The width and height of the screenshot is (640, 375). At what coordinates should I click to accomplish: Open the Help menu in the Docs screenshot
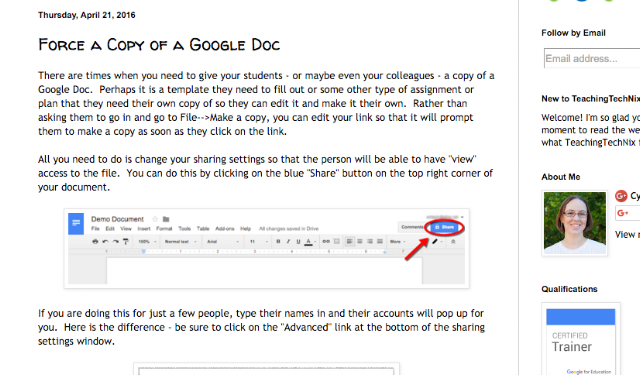[x=245, y=229]
